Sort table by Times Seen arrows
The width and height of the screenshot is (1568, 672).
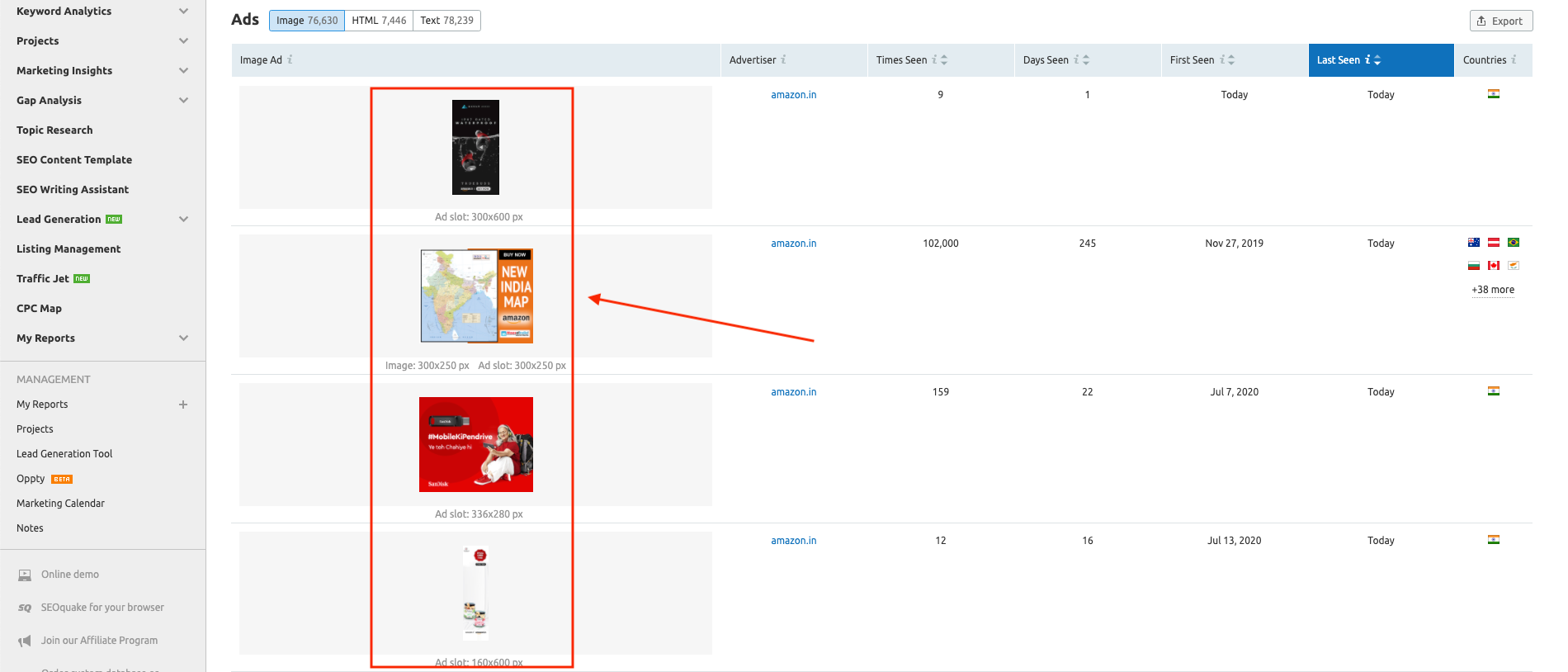pos(944,59)
